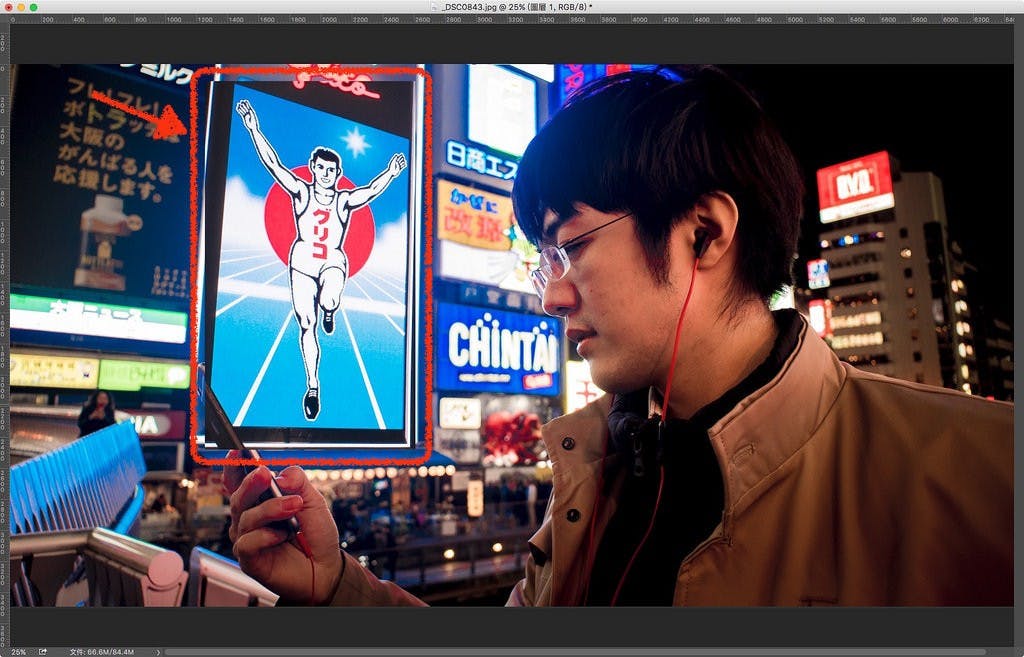1024x657 pixels.
Task: Click the document proxy icon in title bar
Action: coord(434,7)
